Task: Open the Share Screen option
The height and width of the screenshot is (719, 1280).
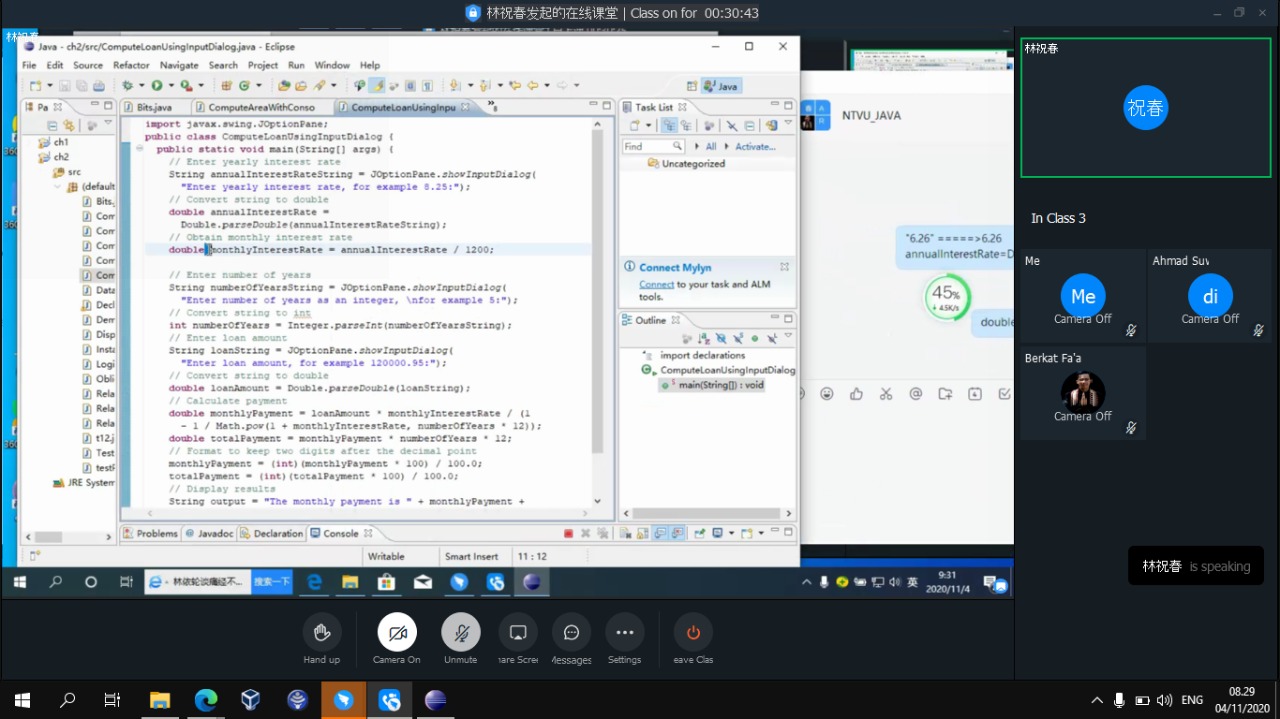Action: [518, 633]
